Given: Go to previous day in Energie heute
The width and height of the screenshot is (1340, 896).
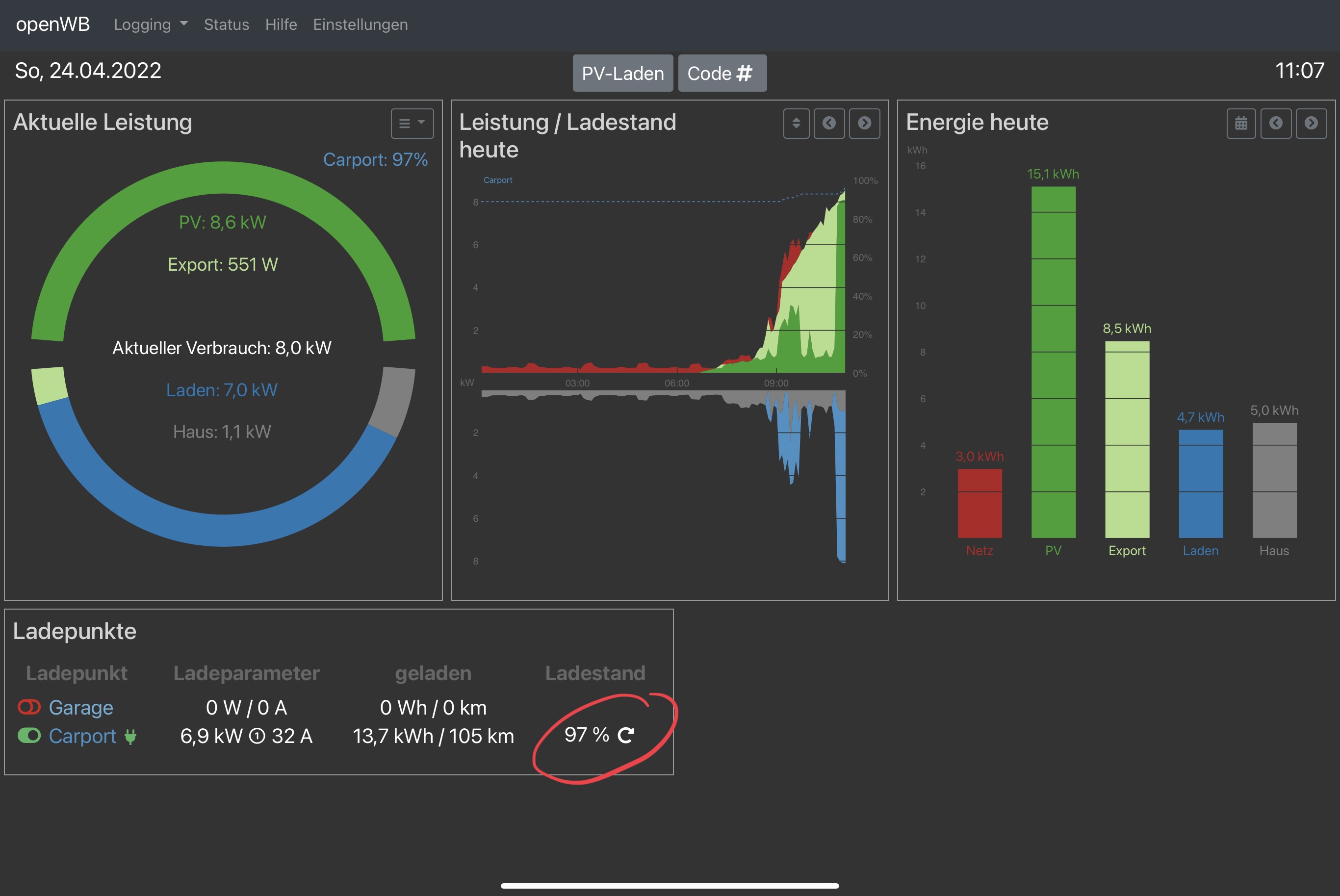Looking at the screenshot, I should click(x=1275, y=123).
